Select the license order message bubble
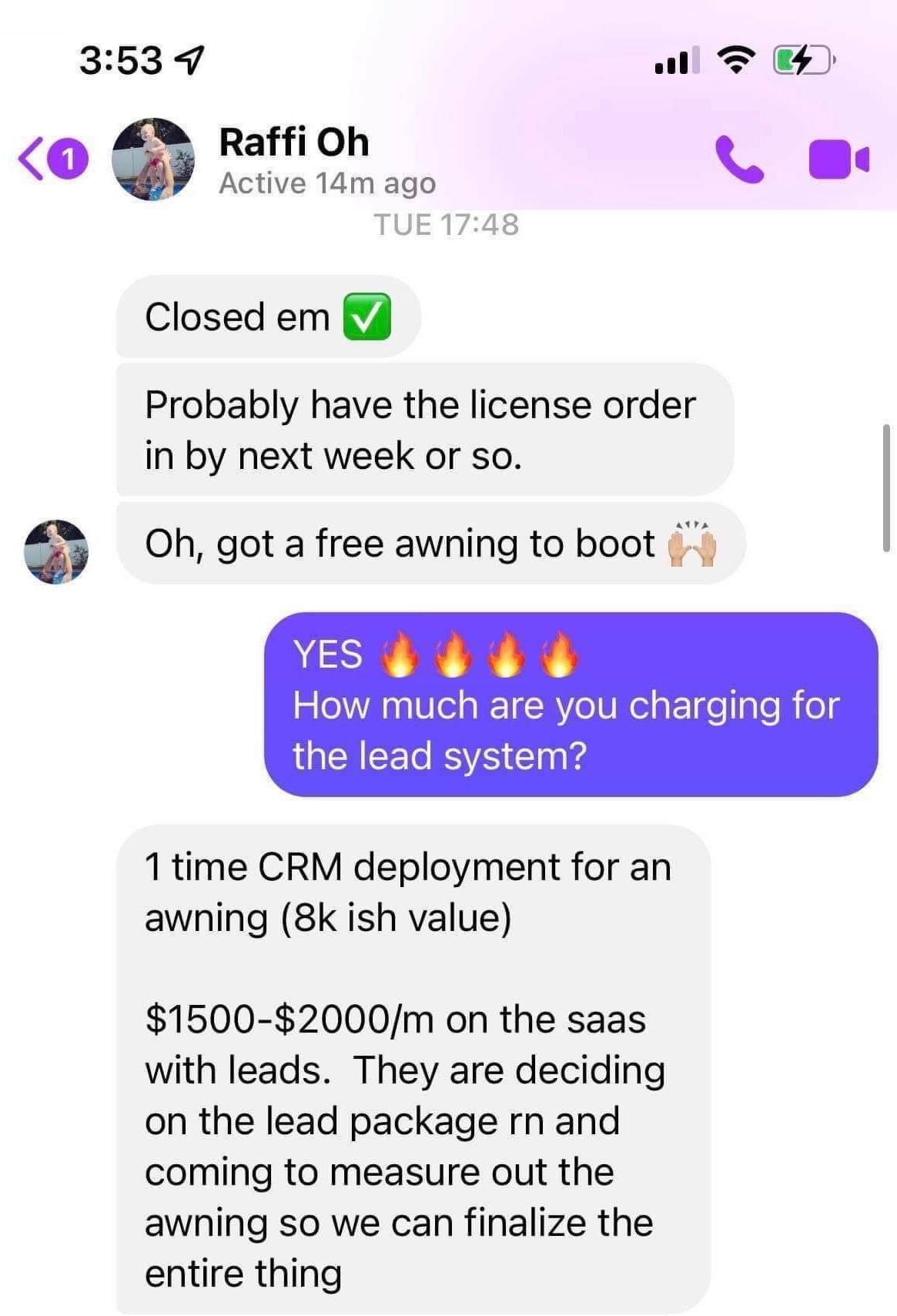The image size is (897, 1316). 424,430
